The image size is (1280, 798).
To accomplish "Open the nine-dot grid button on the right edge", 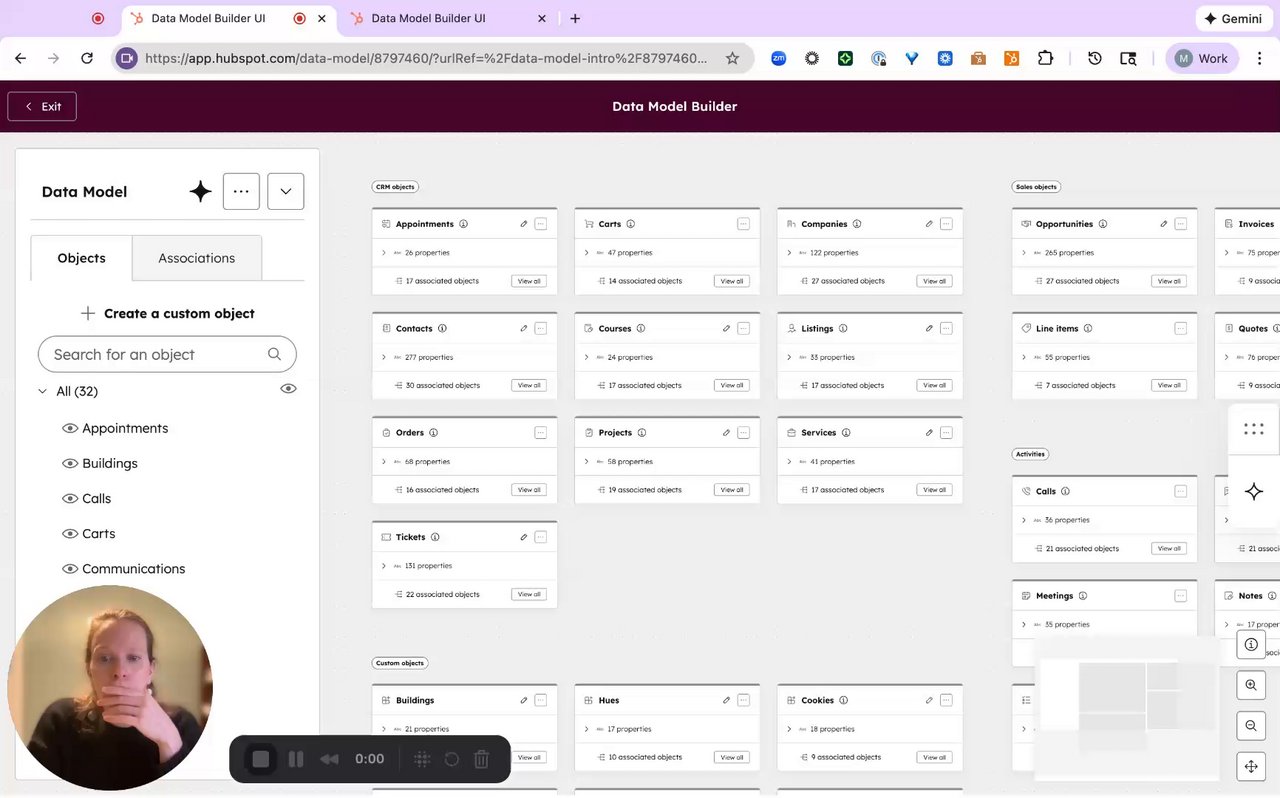I will click(x=1254, y=429).
